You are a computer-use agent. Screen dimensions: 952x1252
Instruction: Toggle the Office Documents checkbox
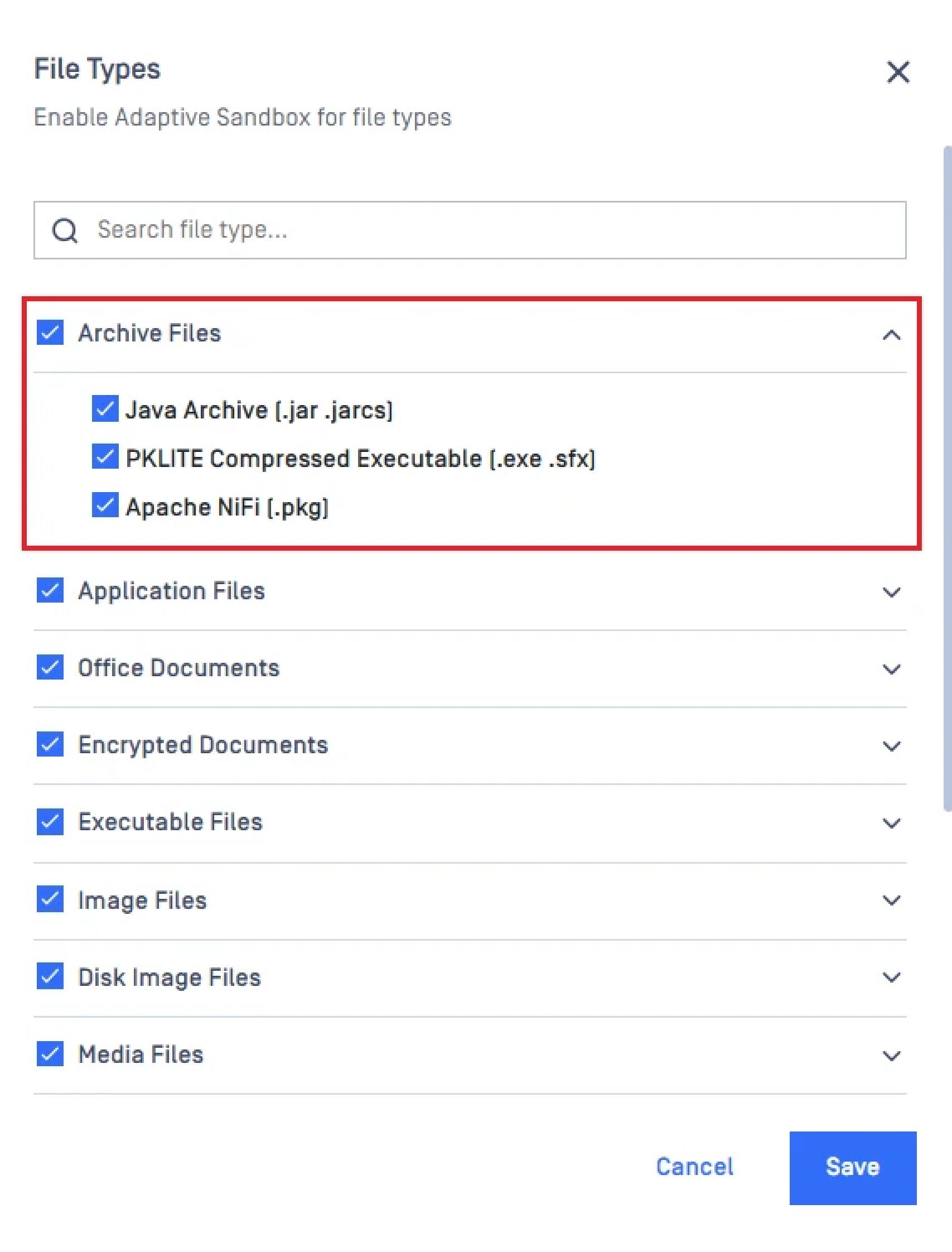pyautogui.click(x=50, y=667)
